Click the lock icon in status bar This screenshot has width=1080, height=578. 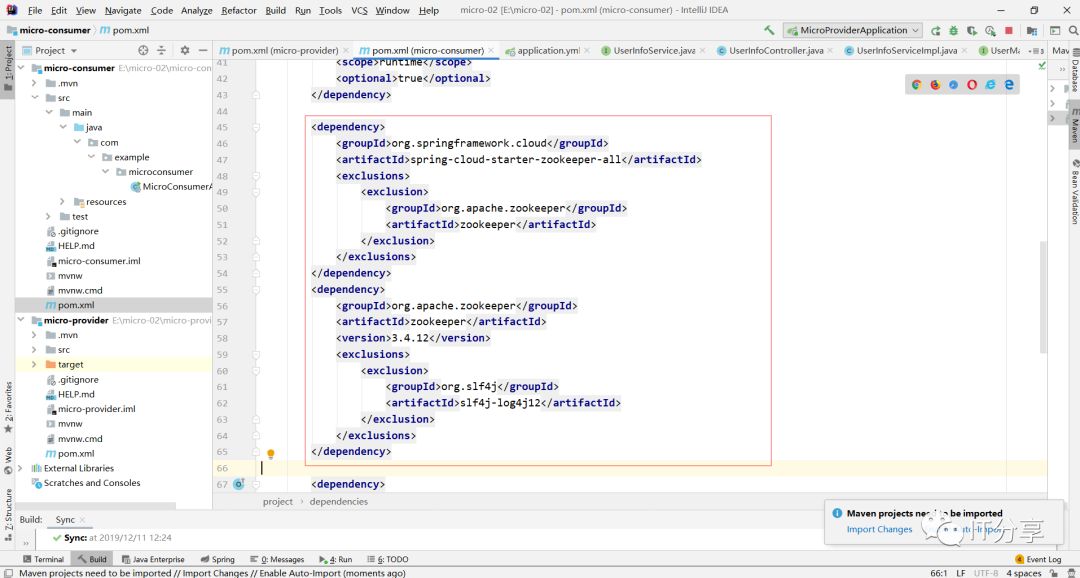click(1052, 573)
